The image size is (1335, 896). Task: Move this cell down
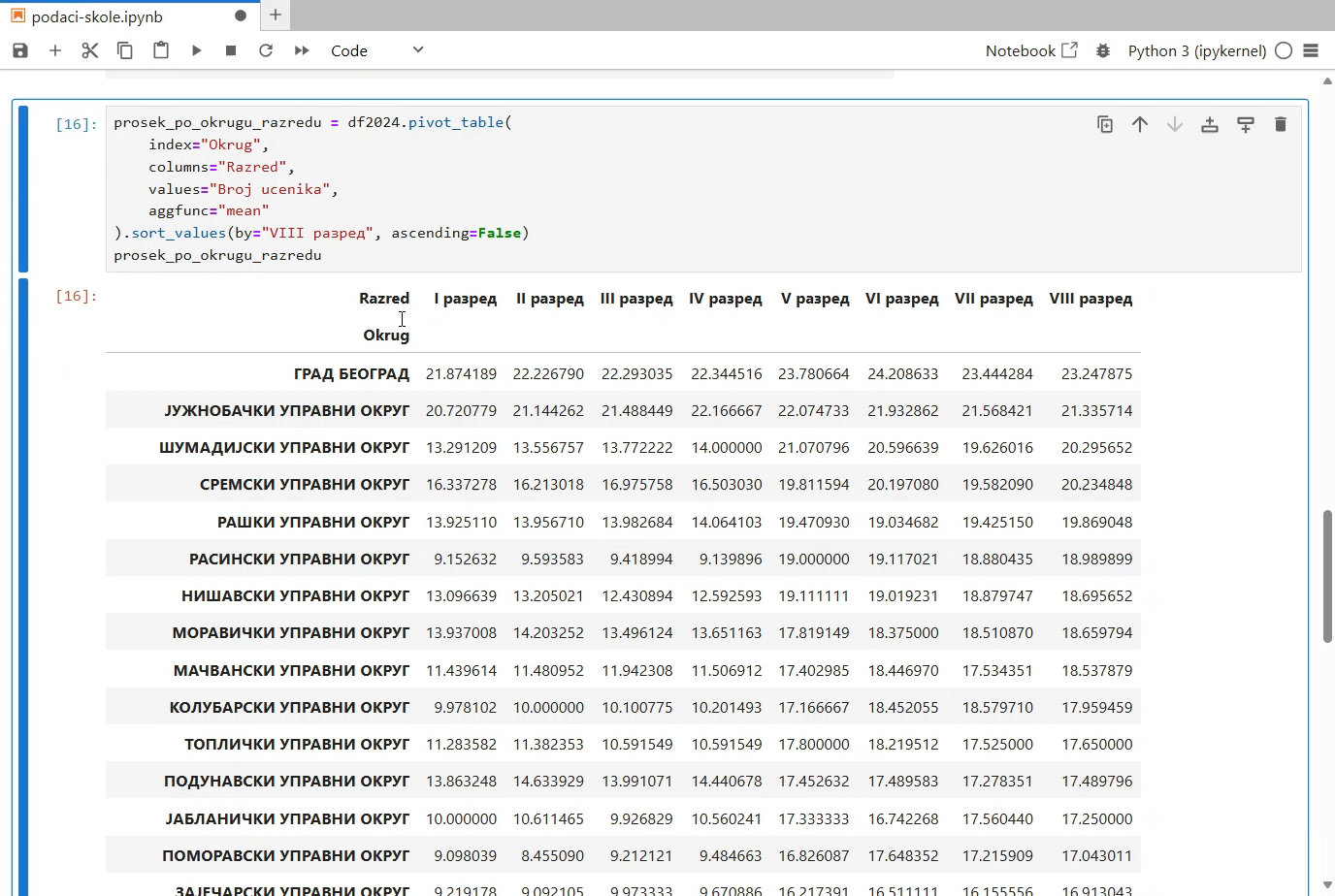(x=1175, y=124)
